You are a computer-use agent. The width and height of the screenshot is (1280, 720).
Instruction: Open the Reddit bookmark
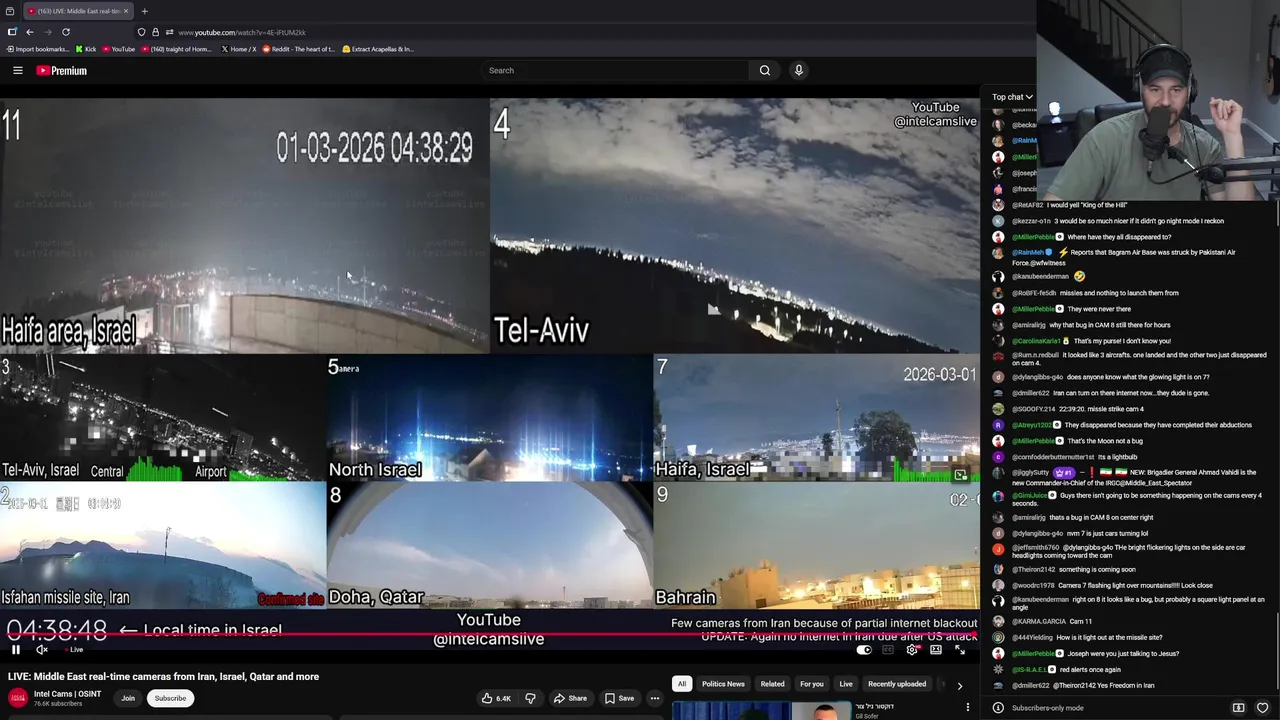point(299,49)
